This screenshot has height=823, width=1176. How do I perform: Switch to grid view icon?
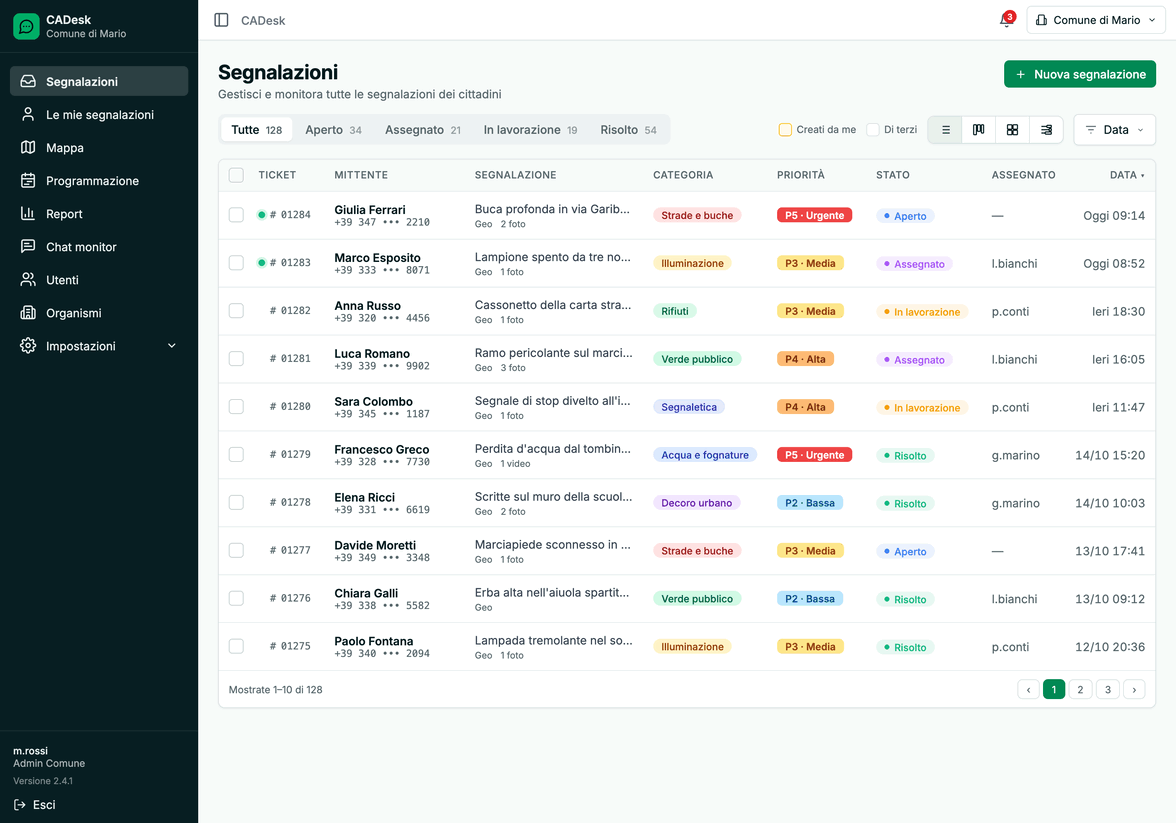click(x=1012, y=130)
